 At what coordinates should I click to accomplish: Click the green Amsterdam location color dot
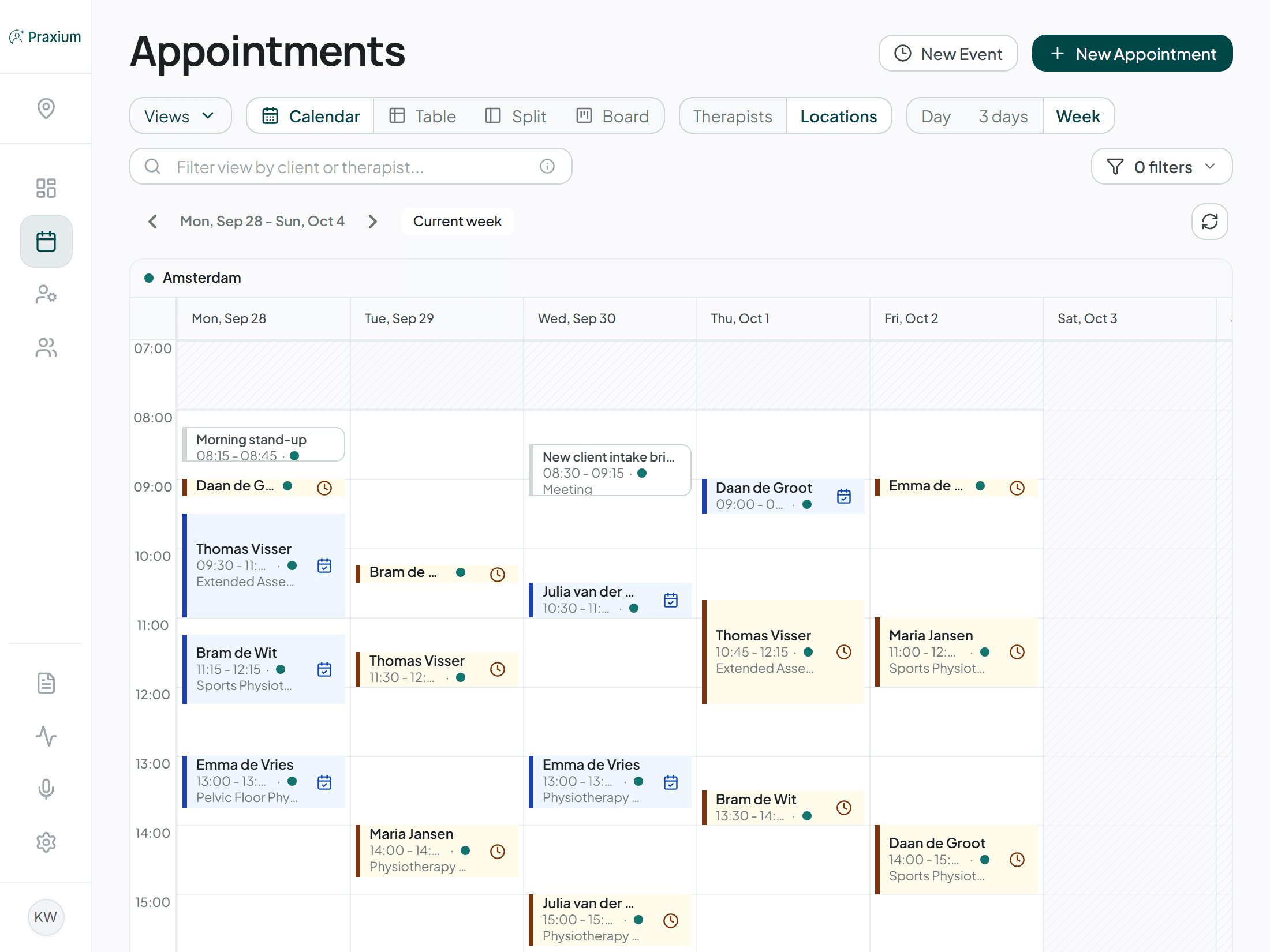tap(149, 278)
